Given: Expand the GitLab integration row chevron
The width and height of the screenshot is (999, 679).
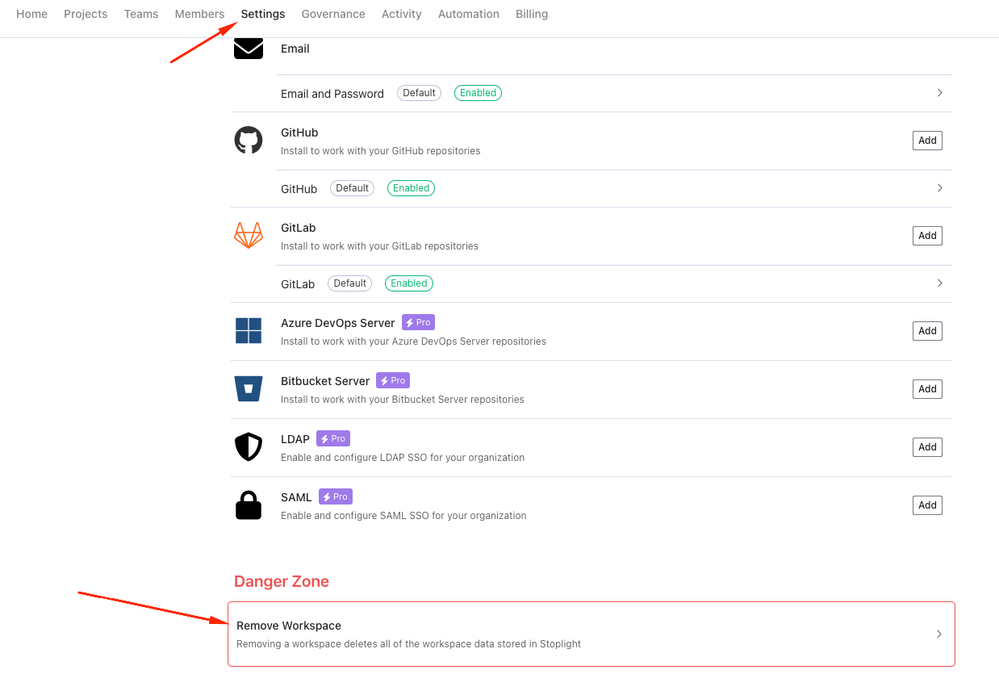Looking at the screenshot, I should pos(940,283).
